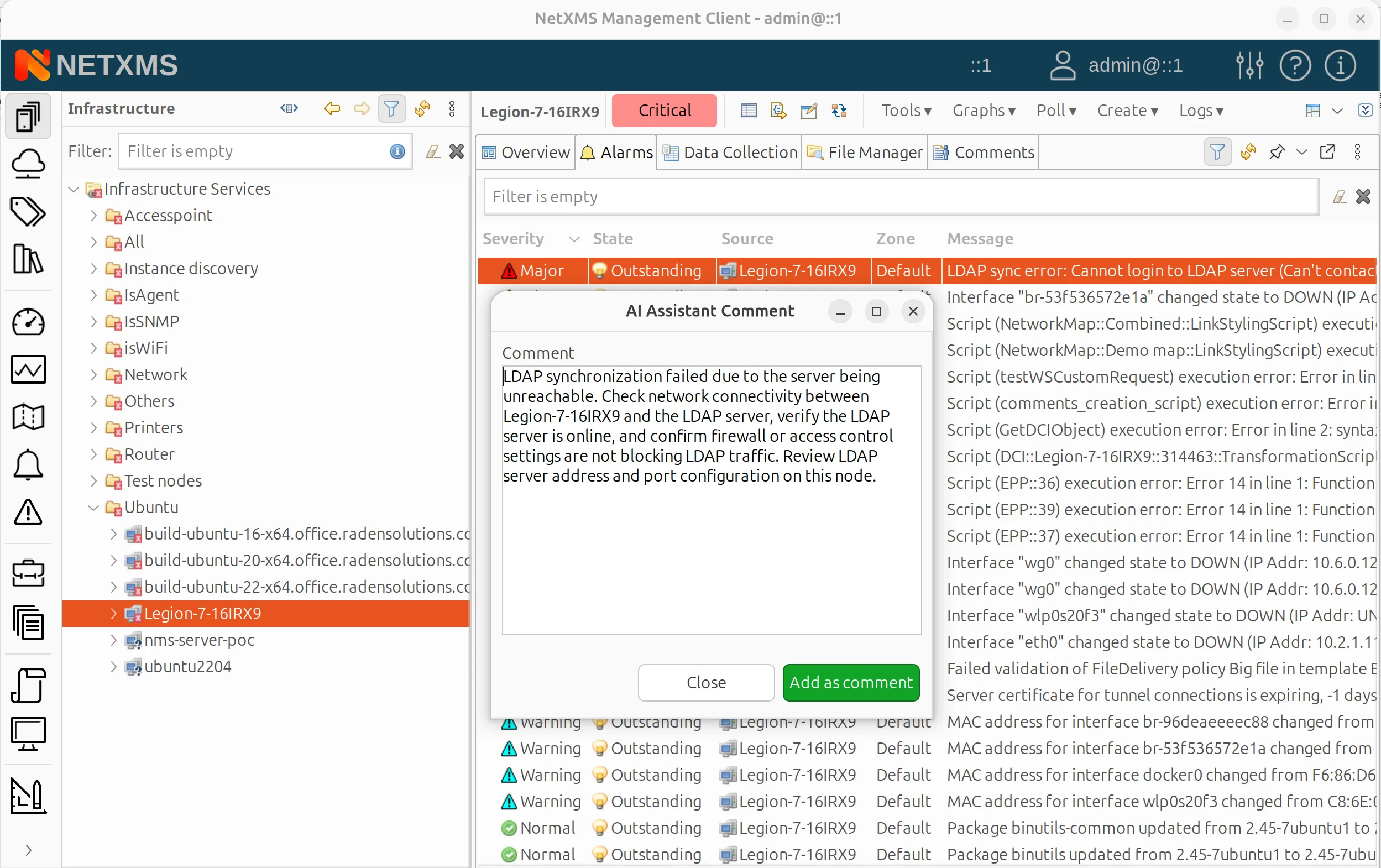Click the Edit object properties pencil icon
1381x868 pixels.
point(809,111)
